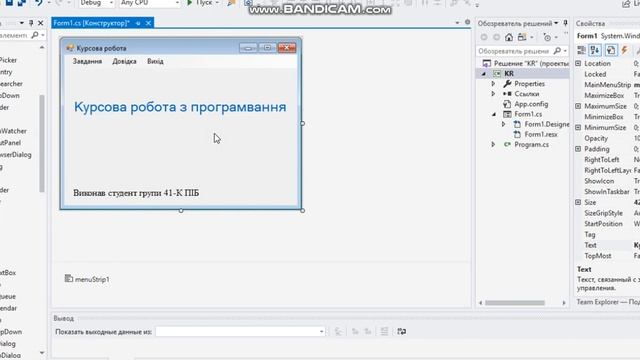This screenshot has width=640, height=360.
Task: Show properties by category in Properties panel
Action: click(x=581, y=50)
